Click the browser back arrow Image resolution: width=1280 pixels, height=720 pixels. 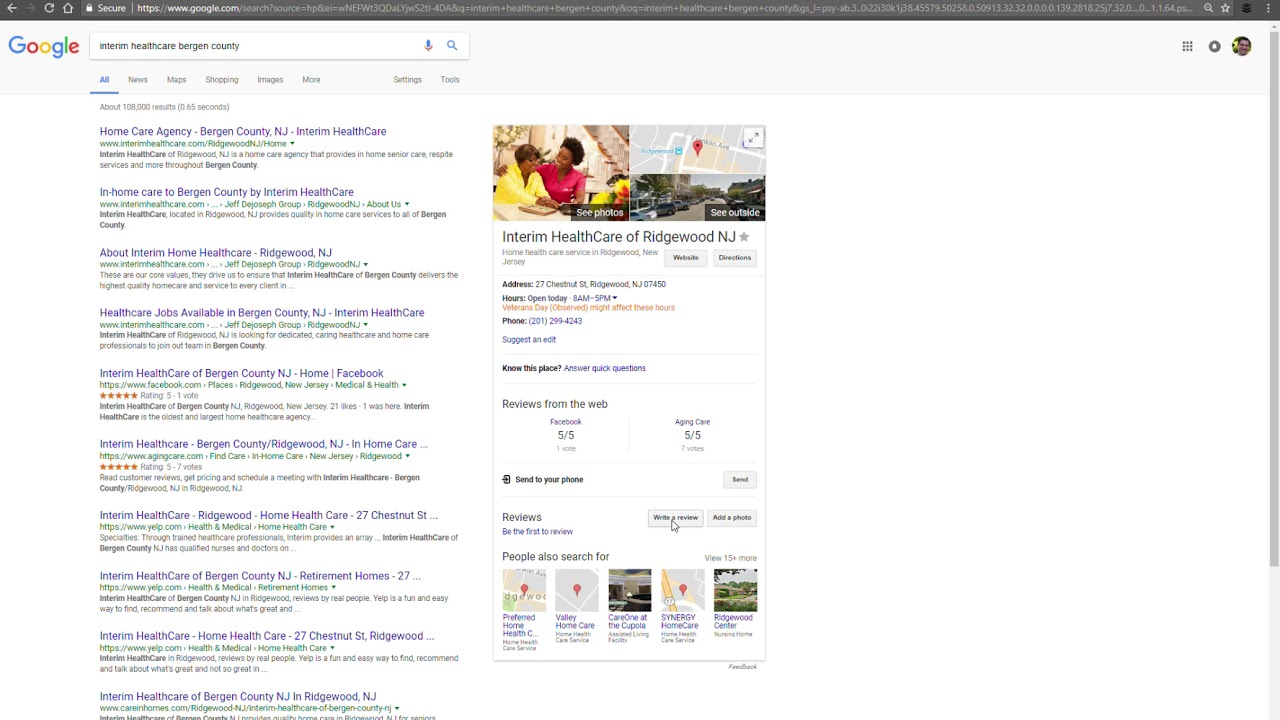coord(11,8)
